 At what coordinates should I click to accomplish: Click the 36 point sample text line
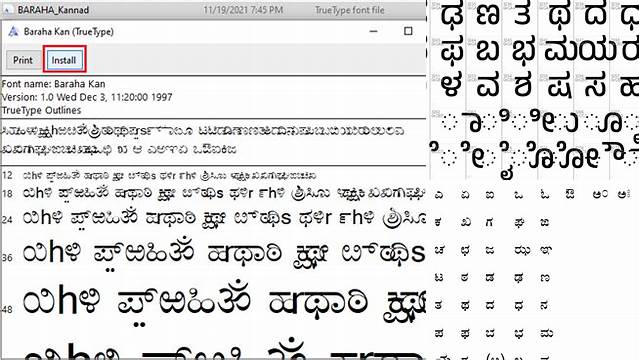click(x=224, y=254)
